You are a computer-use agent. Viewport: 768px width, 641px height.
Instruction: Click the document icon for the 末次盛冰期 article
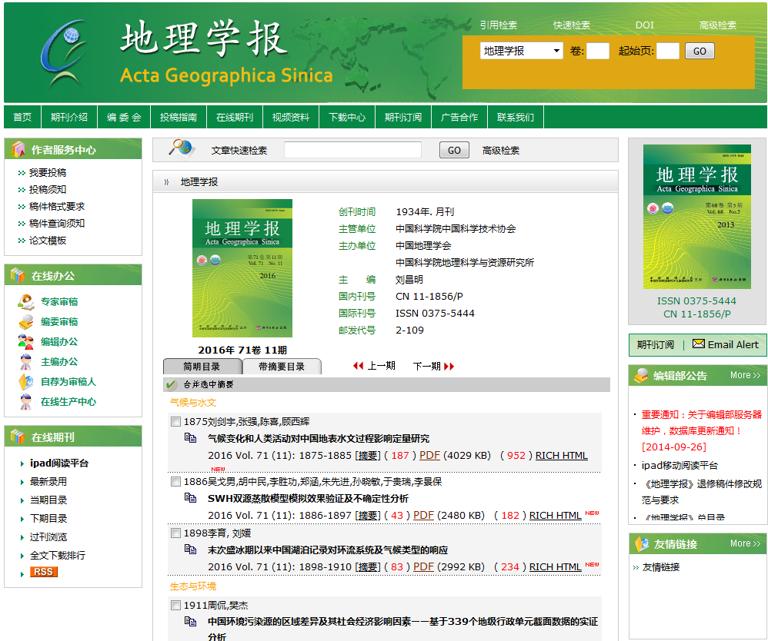[190, 549]
